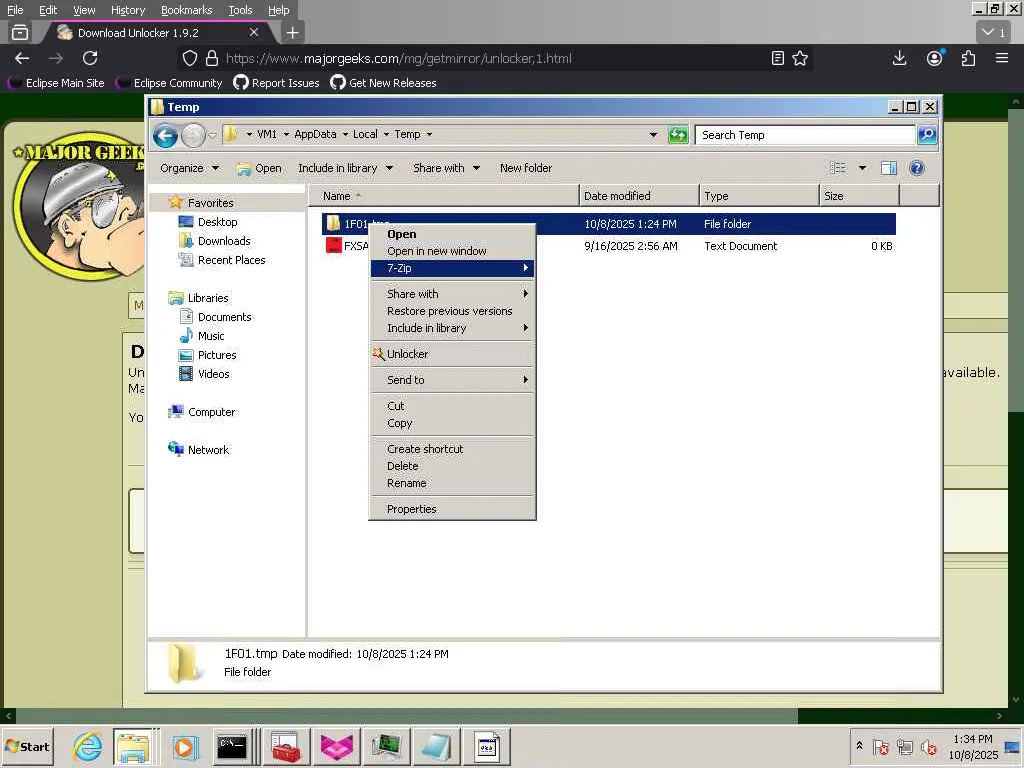Screen dimensions: 1024x768
Task: Select Downloads in Favorites
Action: 224,241
